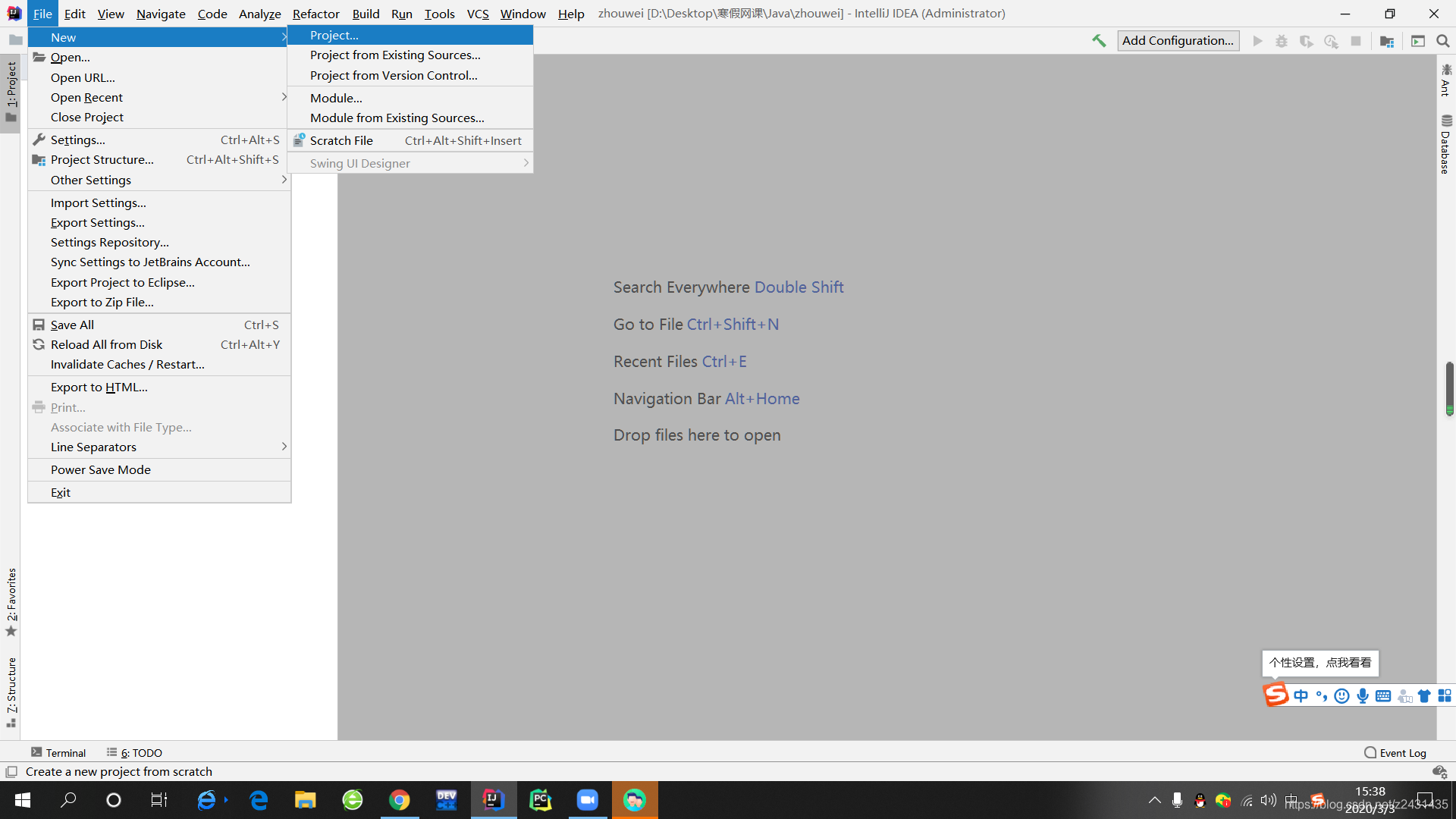Open the Refactor menu

pyautogui.click(x=316, y=14)
